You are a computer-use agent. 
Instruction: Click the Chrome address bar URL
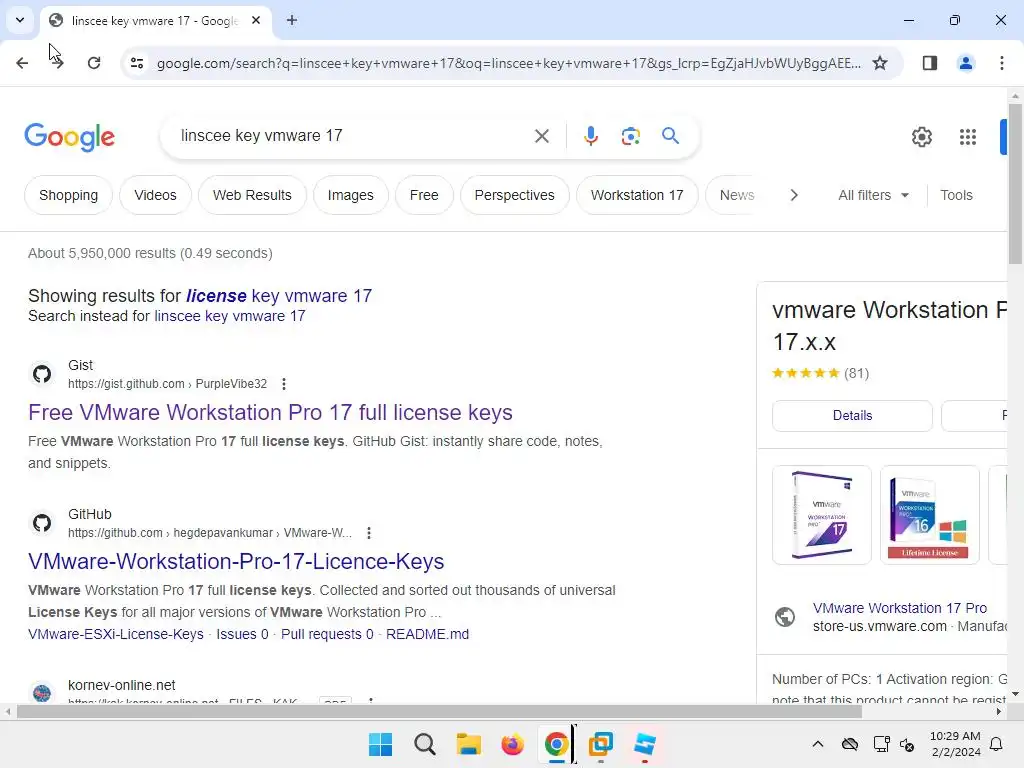508,63
